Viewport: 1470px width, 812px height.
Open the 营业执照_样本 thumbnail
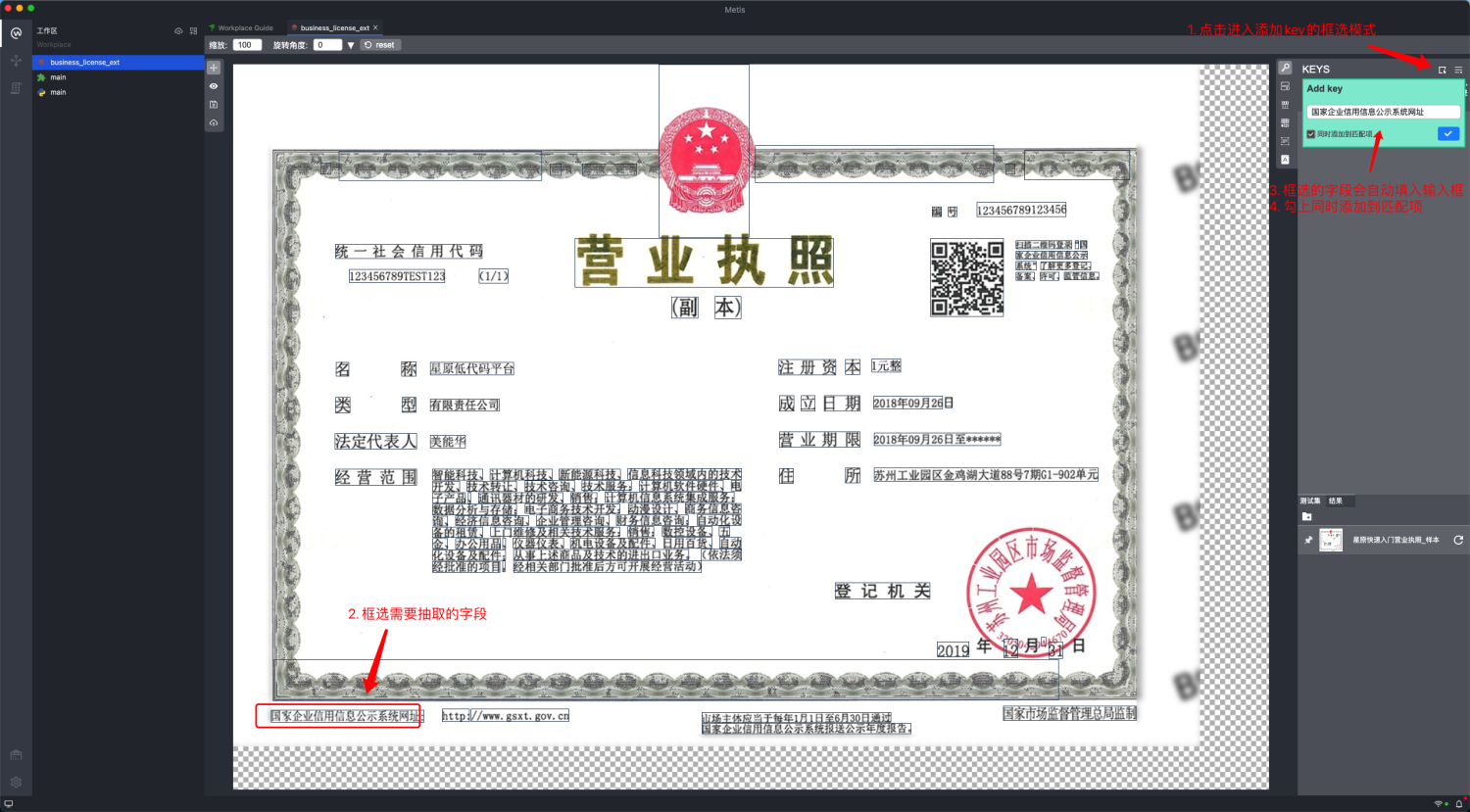click(1331, 540)
